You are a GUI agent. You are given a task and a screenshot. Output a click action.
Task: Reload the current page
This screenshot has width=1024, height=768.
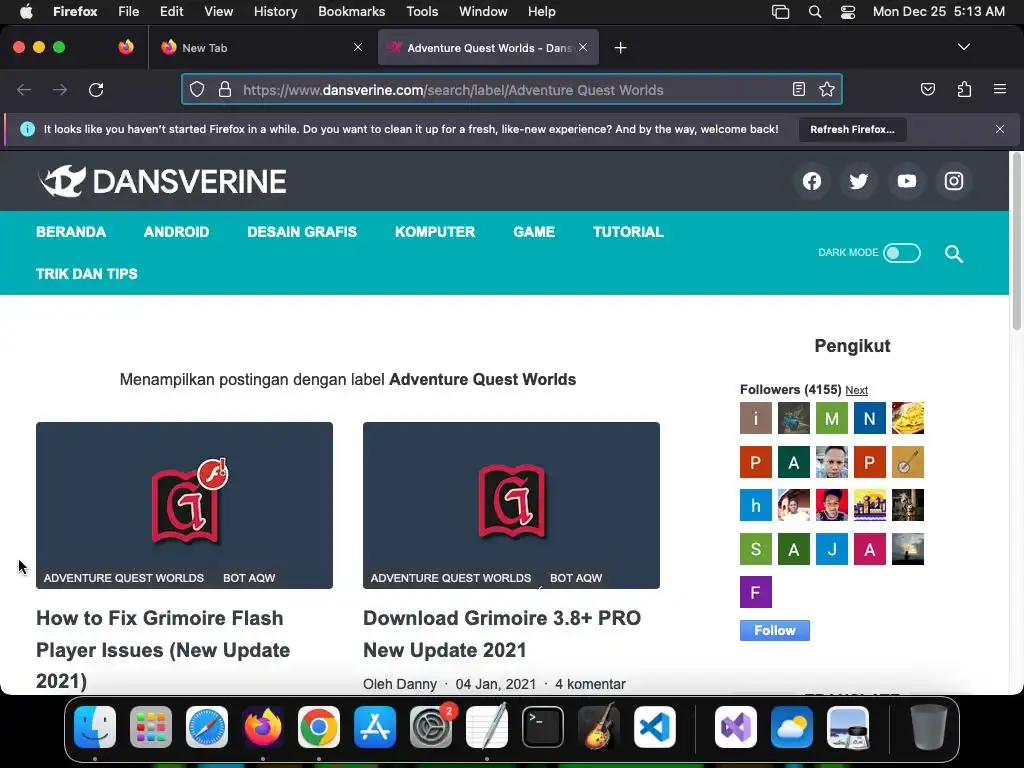click(x=96, y=89)
